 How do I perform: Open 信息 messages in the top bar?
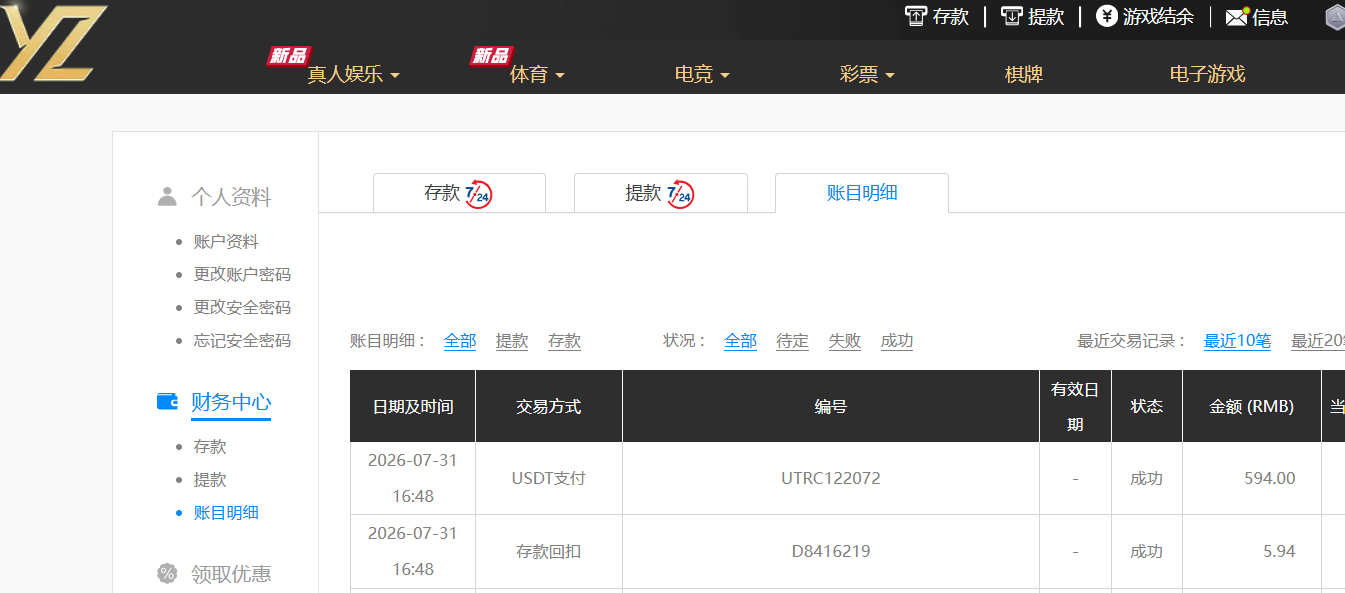(1270, 17)
